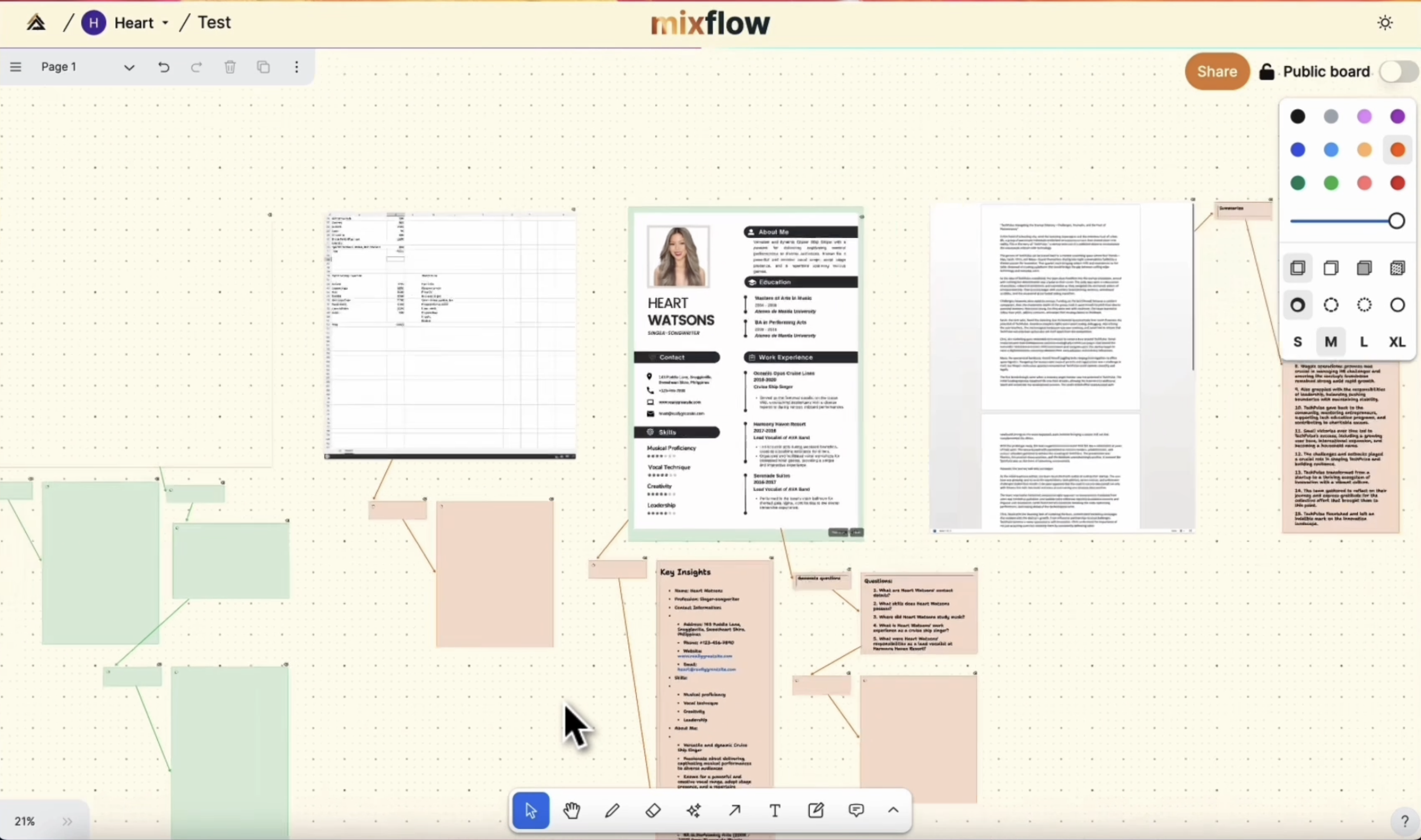Select the sticky Note tool
Screen dimensions: 1421x840
point(816,811)
